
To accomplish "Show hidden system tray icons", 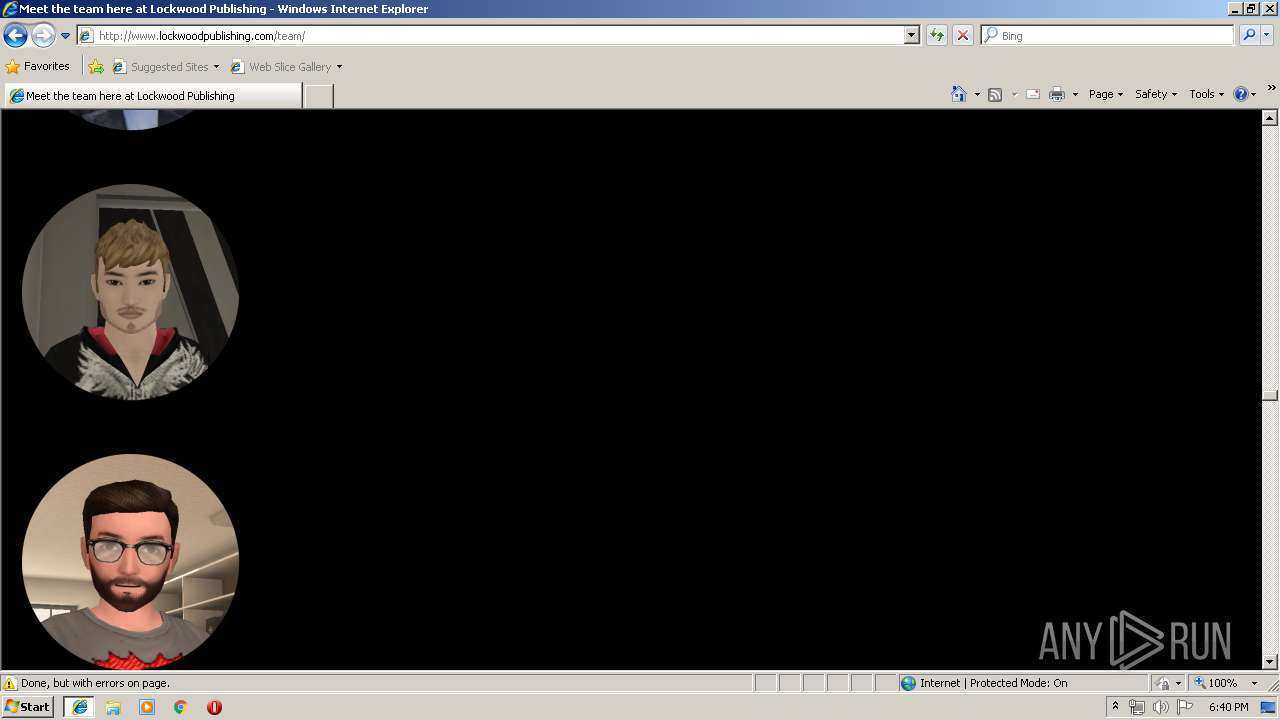I will 1116,707.
